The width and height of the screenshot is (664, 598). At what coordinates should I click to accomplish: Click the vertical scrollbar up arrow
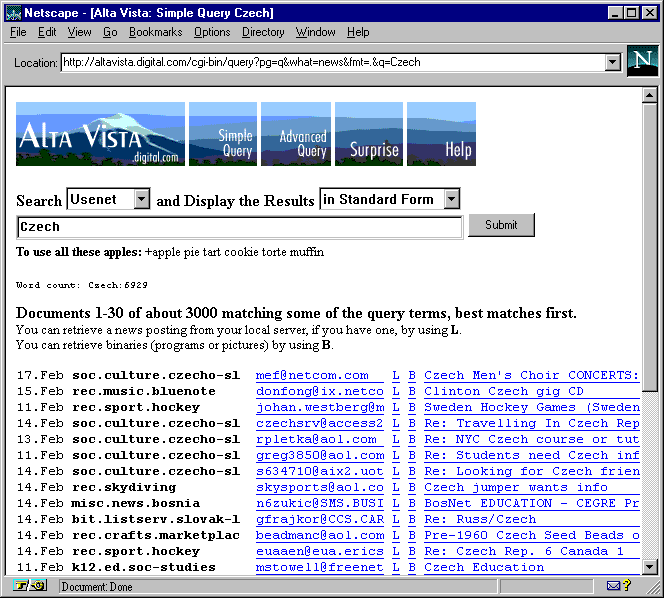pyautogui.click(x=650, y=95)
